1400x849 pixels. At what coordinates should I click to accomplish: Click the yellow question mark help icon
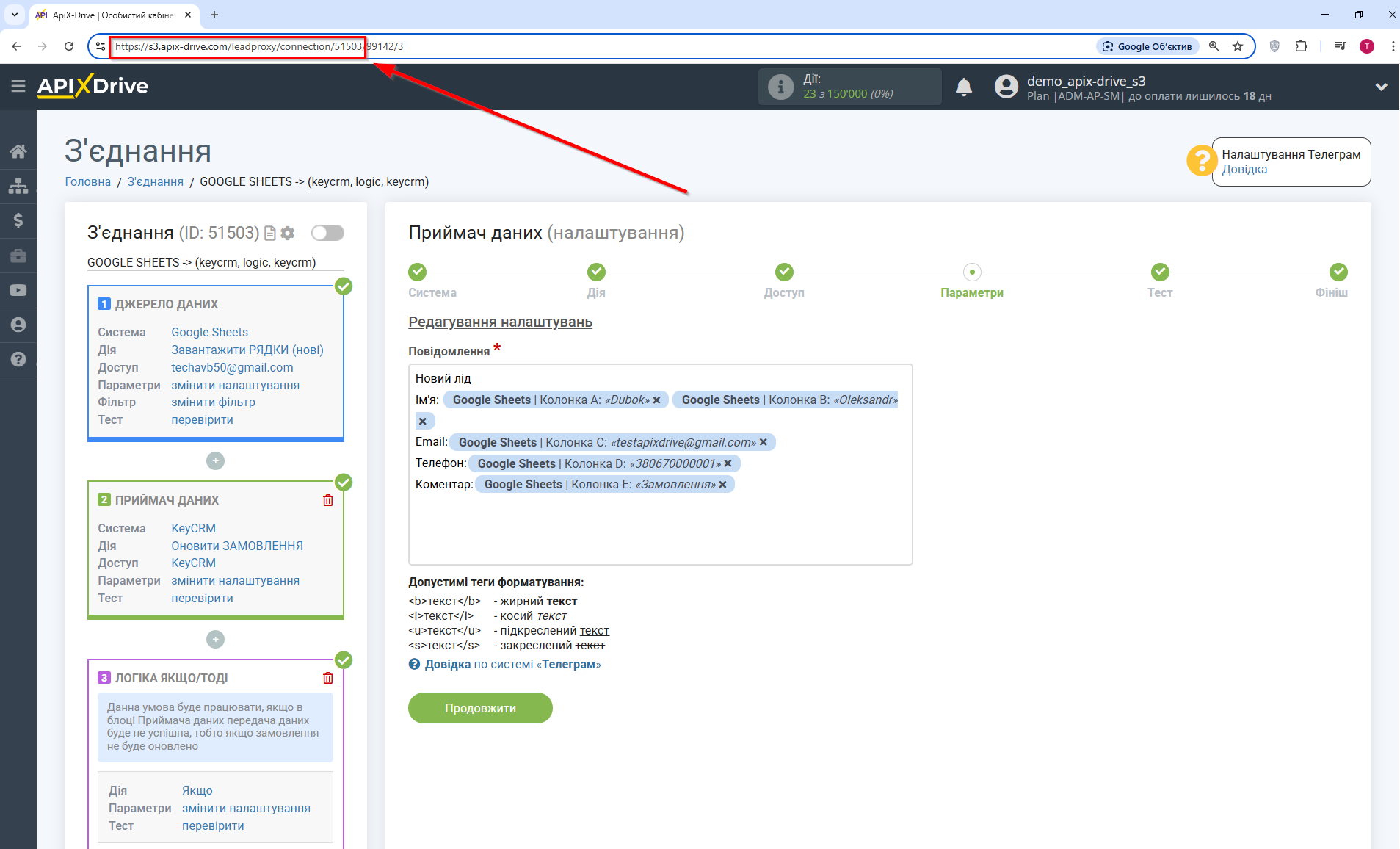tap(1202, 160)
